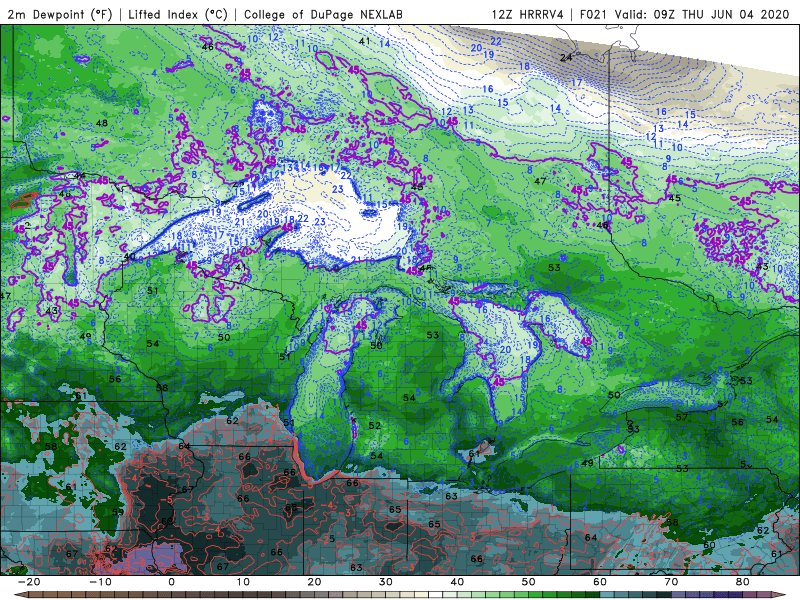Click the black "52" dewpoint value in Michigan
800x600 pixels.
(x=374, y=426)
